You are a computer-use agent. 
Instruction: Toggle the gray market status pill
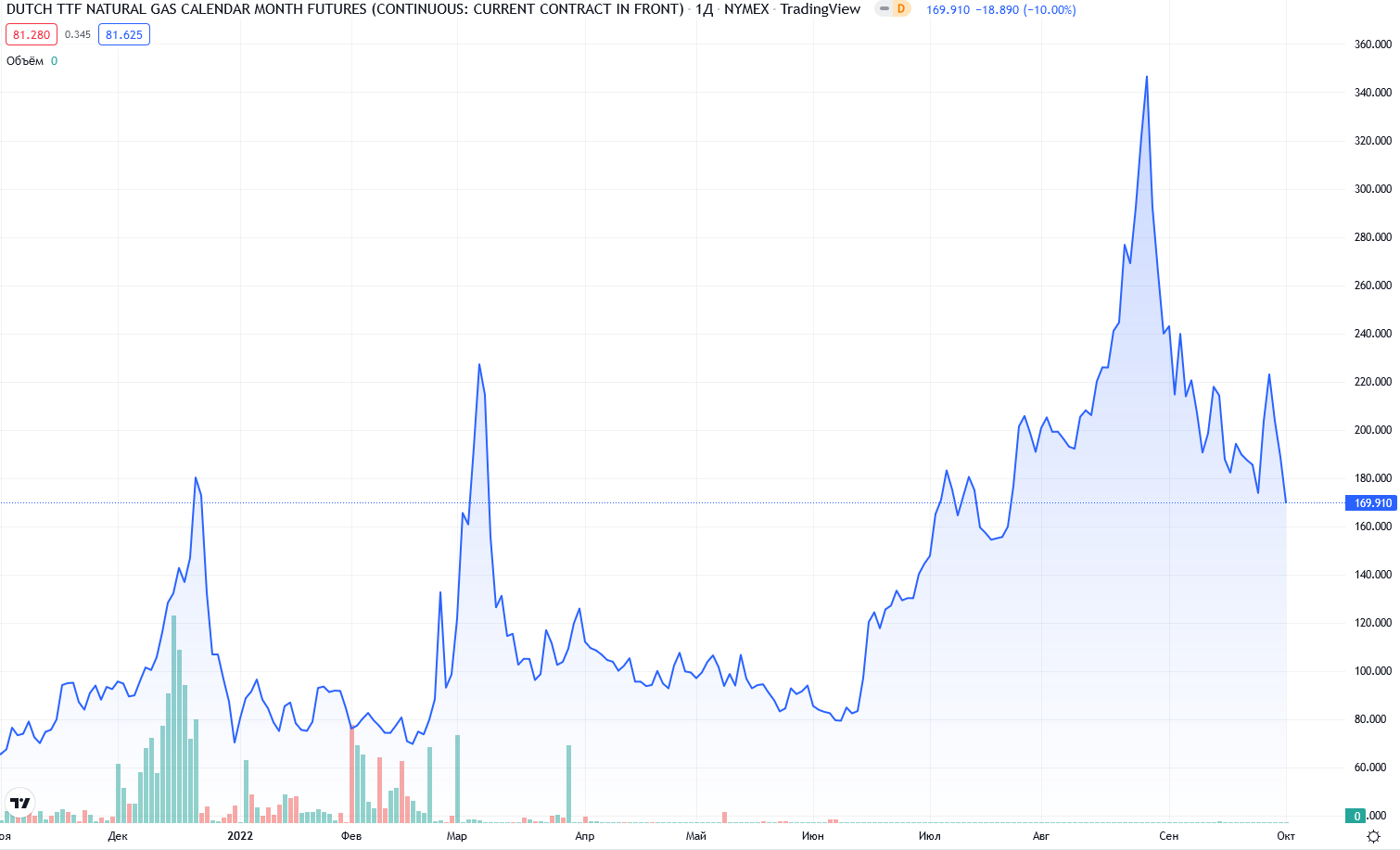tap(884, 9)
